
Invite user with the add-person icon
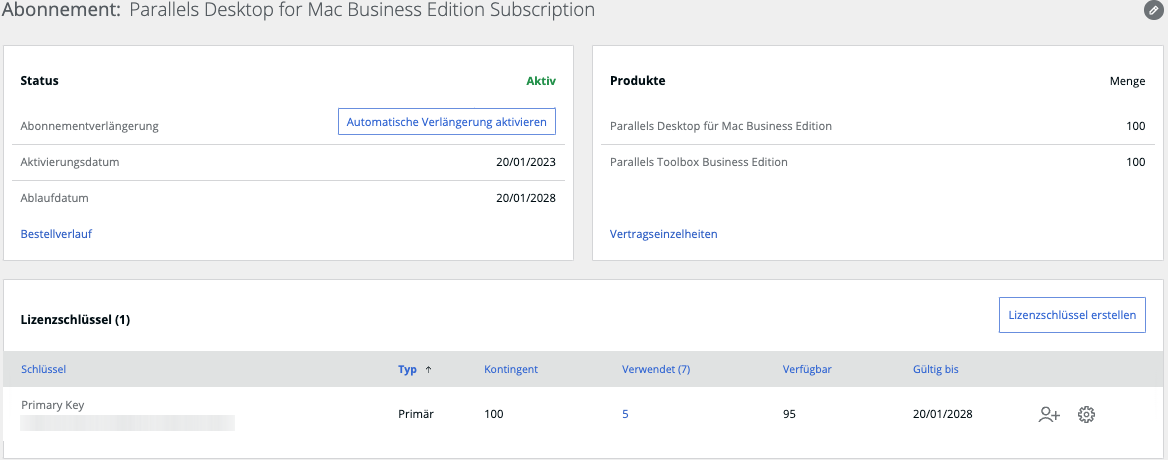click(x=1049, y=415)
